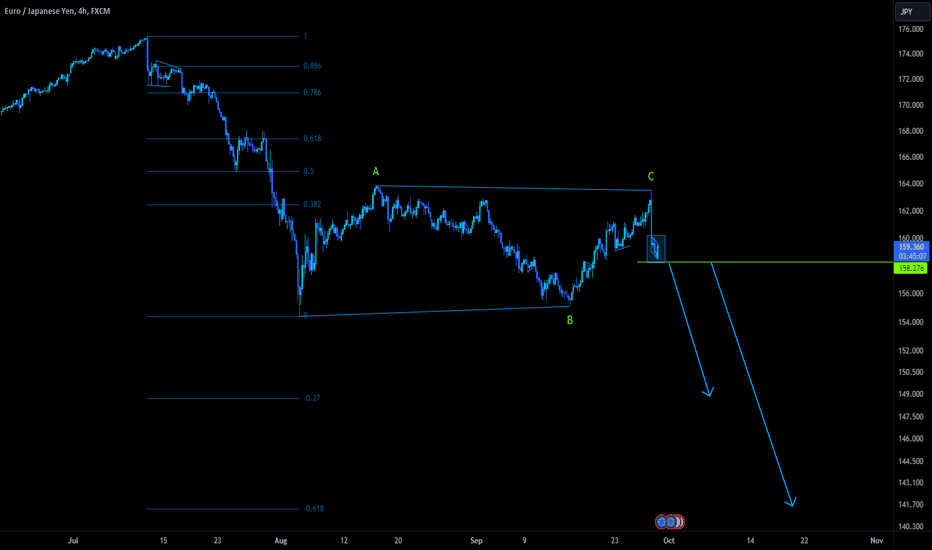Click the Nov label on time axis

coord(876,541)
